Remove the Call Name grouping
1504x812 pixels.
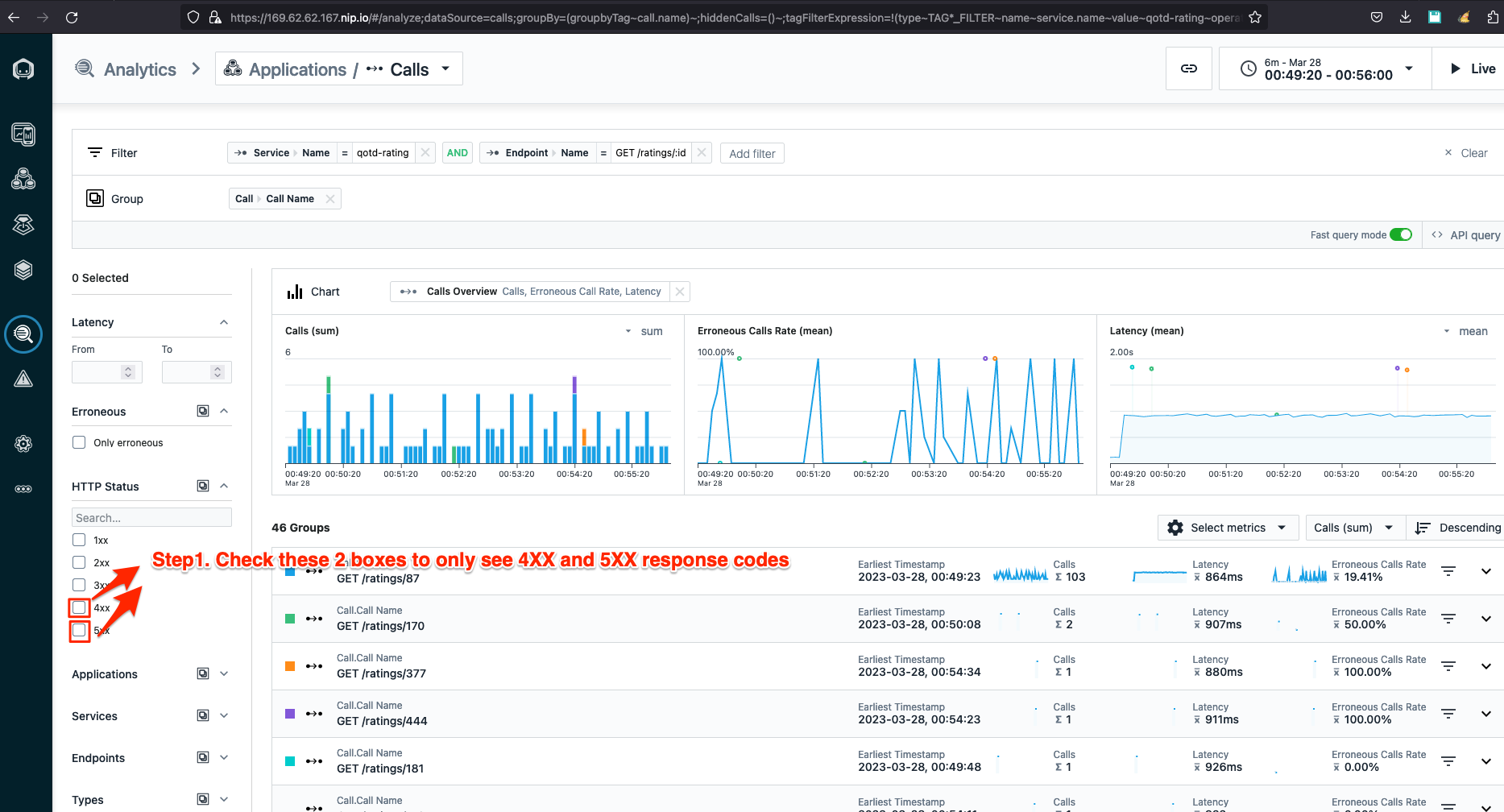tap(330, 199)
